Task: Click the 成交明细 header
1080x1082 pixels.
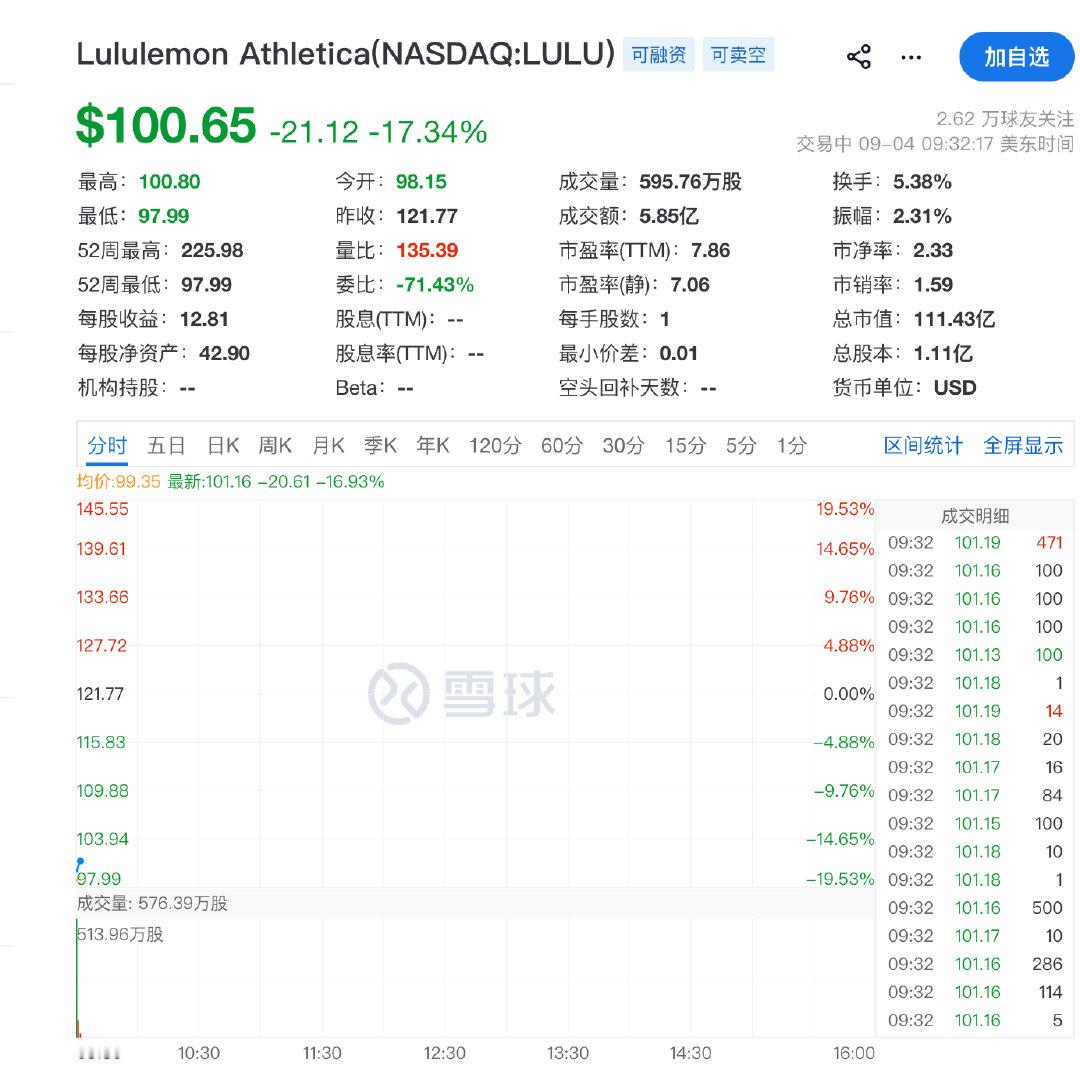Action: (x=974, y=515)
